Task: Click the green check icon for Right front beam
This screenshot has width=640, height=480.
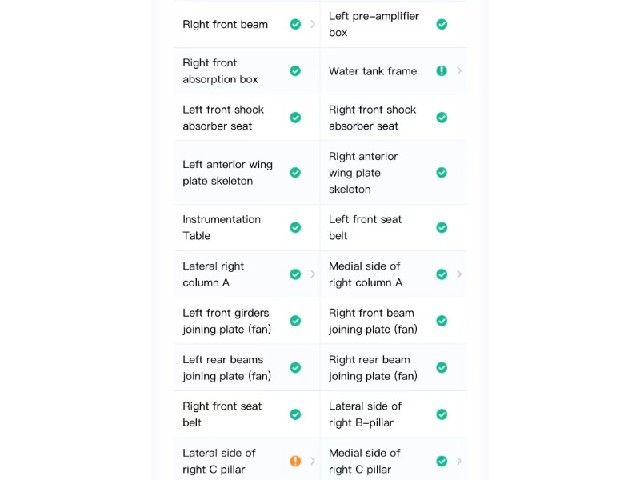Action: pos(296,24)
